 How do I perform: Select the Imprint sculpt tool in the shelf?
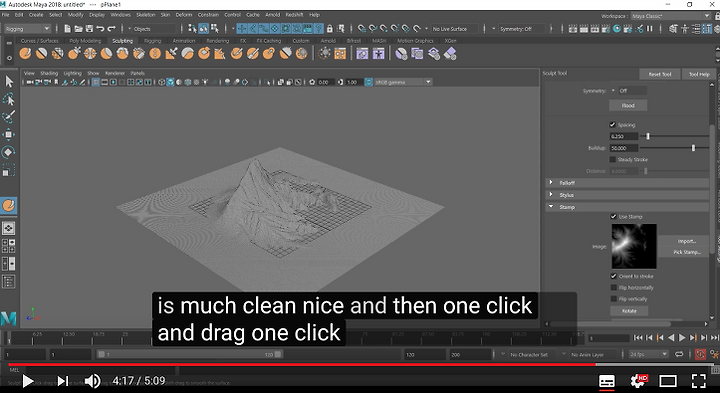click(x=171, y=54)
